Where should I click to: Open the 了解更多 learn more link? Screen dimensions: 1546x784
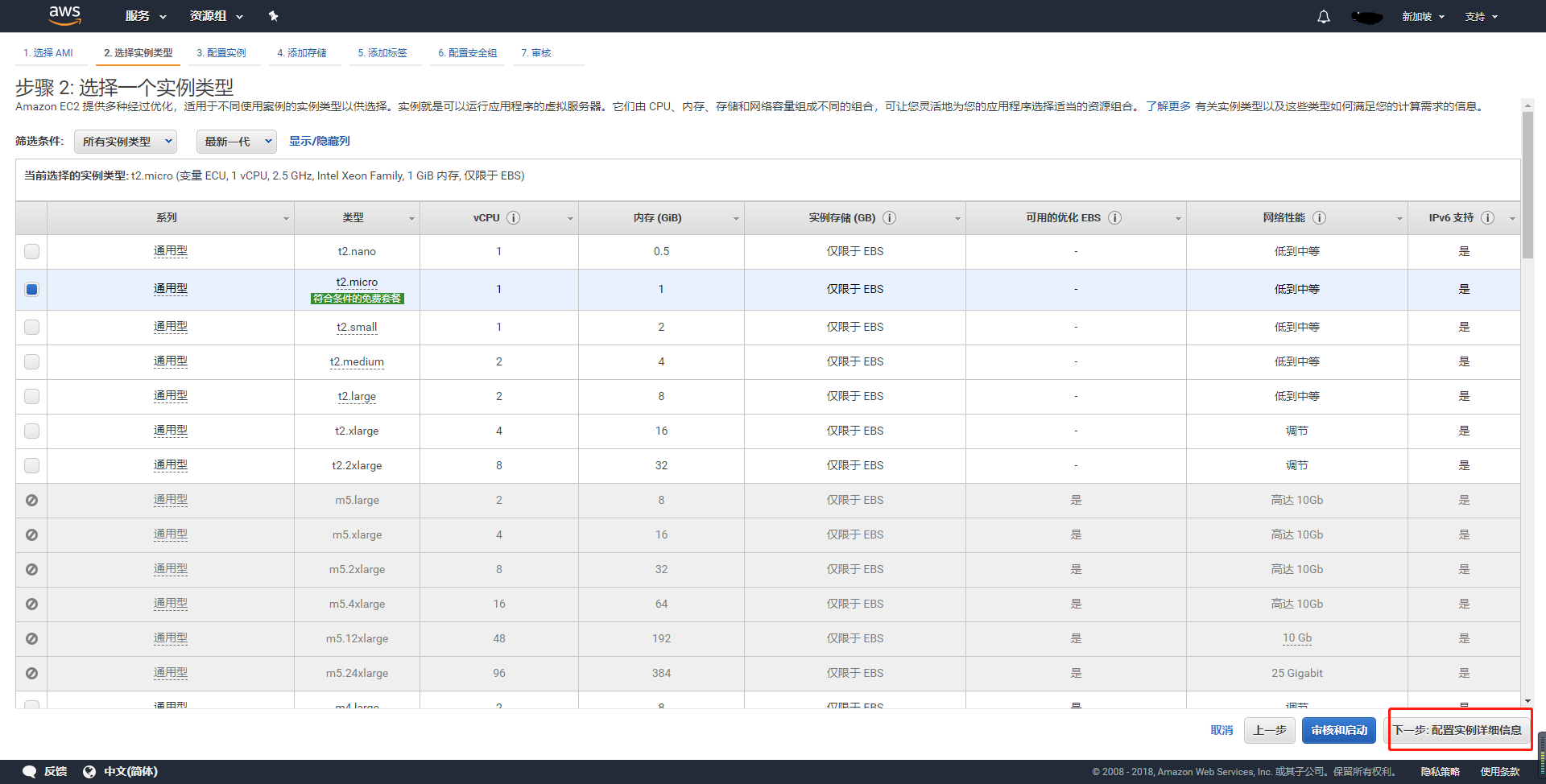pyautogui.click(x=1168, y=106)
